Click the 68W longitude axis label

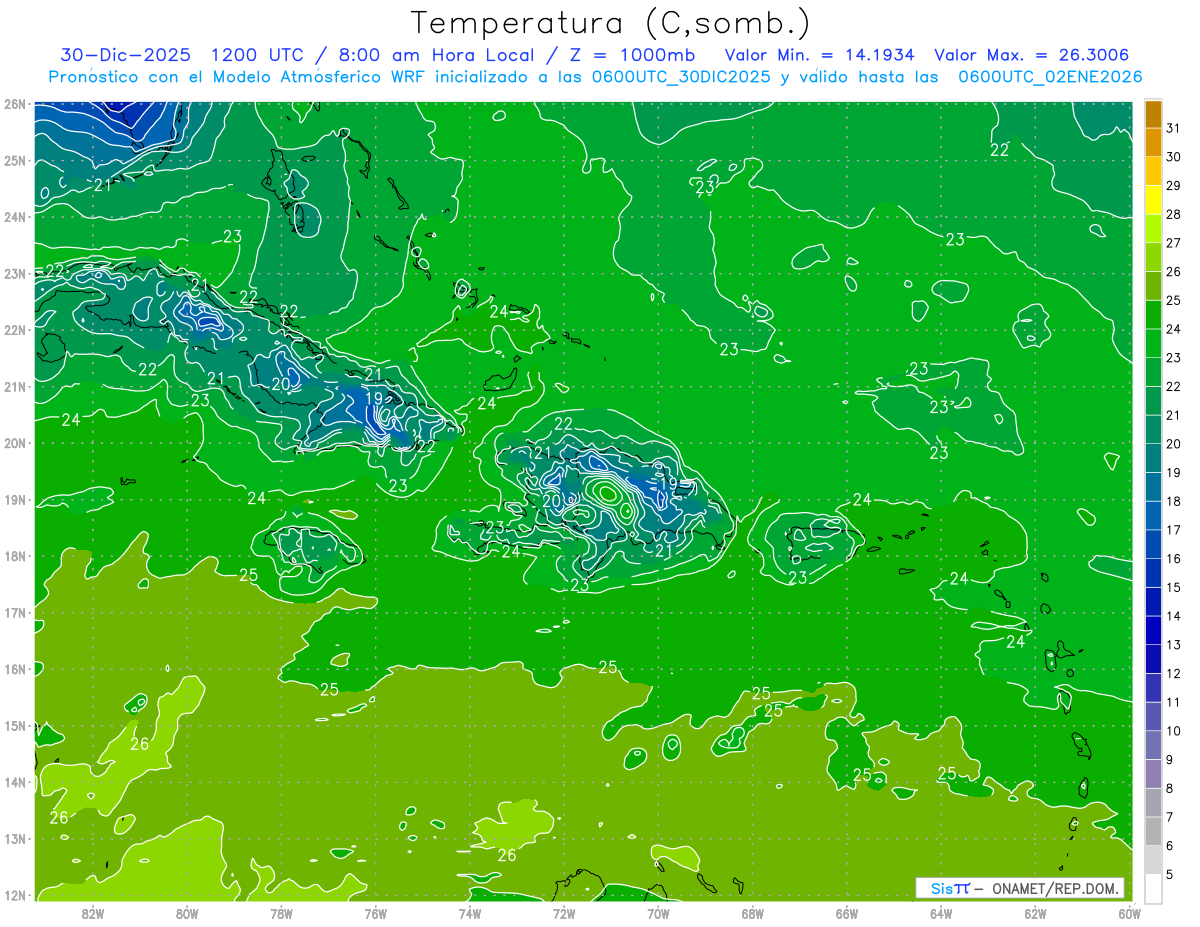click(752, 912)
